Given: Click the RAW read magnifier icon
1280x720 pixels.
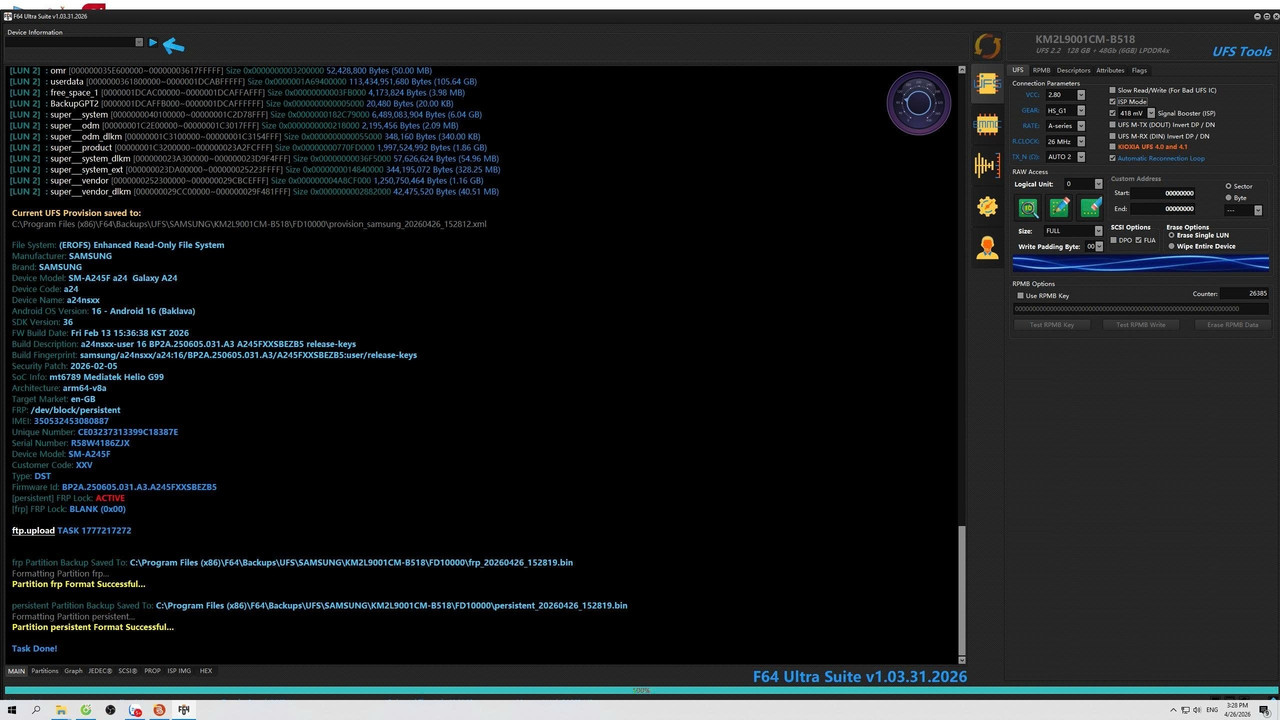Looking at the screenshot, I should 1028,207.
